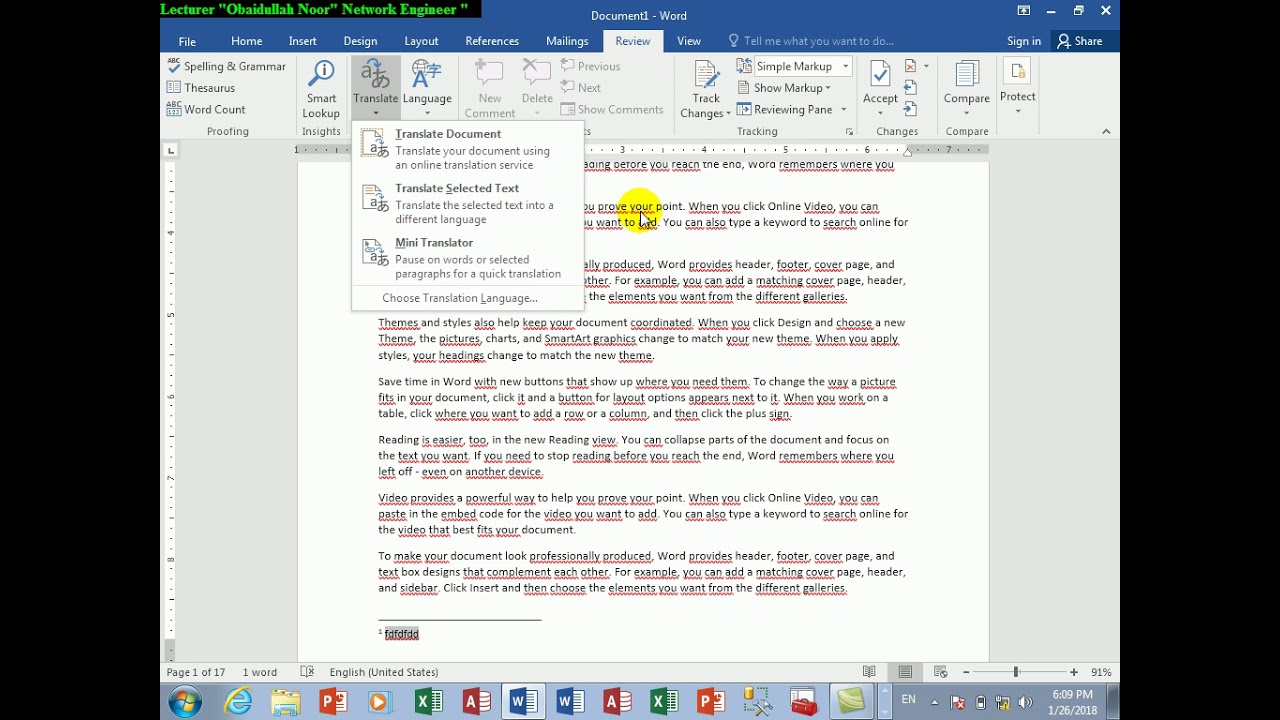Switch to the Insert tab
The height and width of the screenshot is (720, 1280).
point(302,41)
